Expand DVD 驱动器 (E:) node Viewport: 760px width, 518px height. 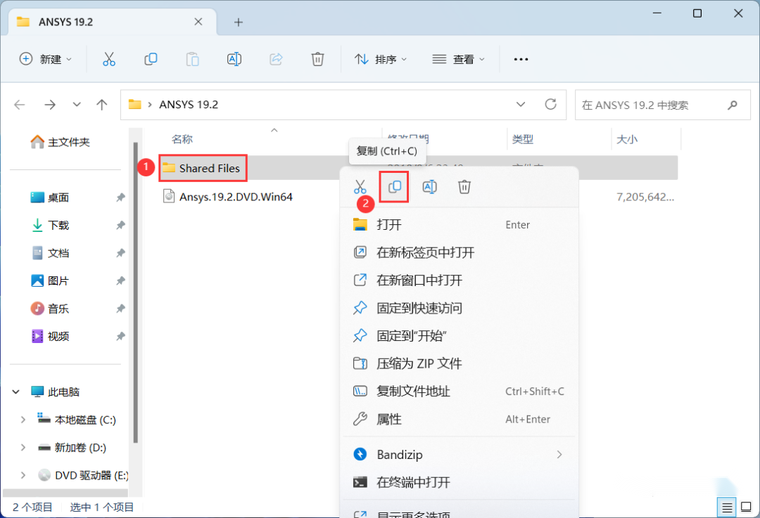[x=23, y=475]
